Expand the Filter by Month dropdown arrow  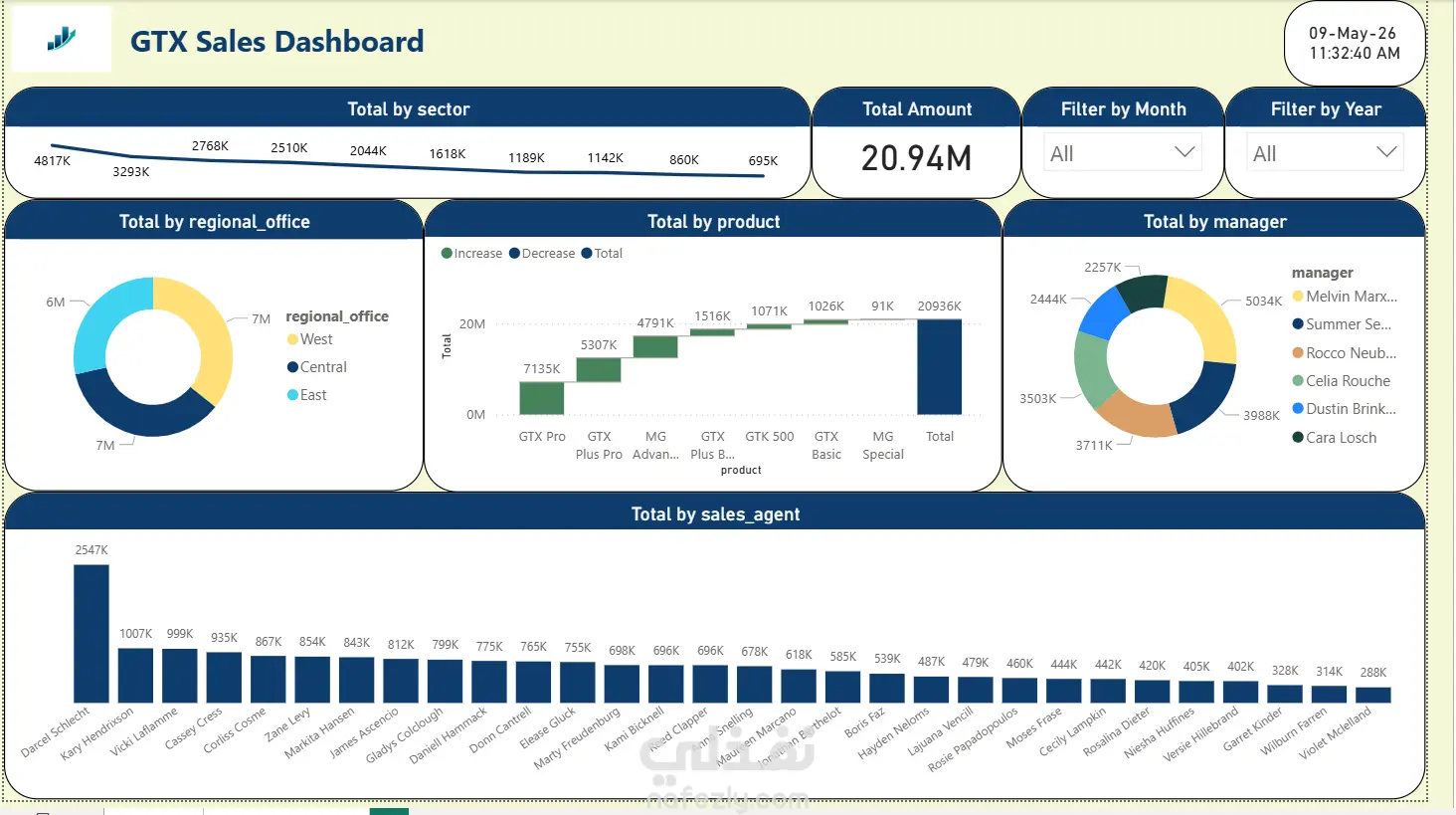click(x=1184, y=152)
